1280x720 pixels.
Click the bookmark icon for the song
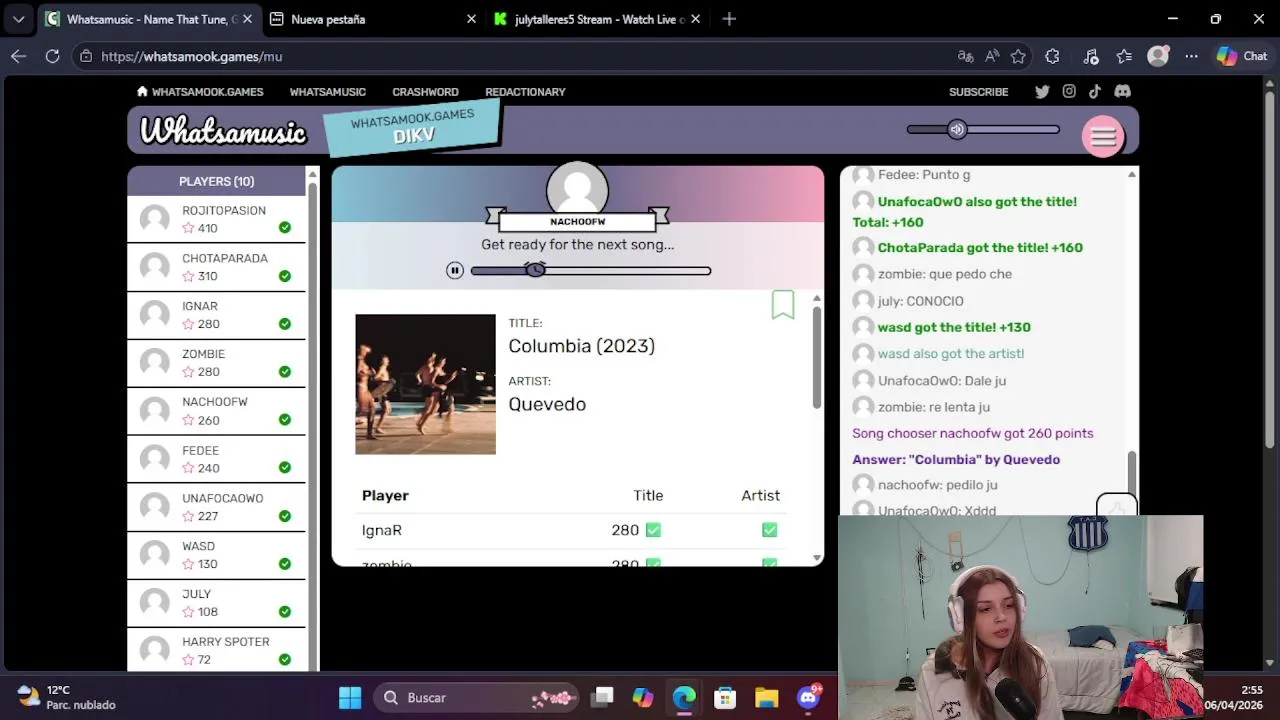click(783, 305)
